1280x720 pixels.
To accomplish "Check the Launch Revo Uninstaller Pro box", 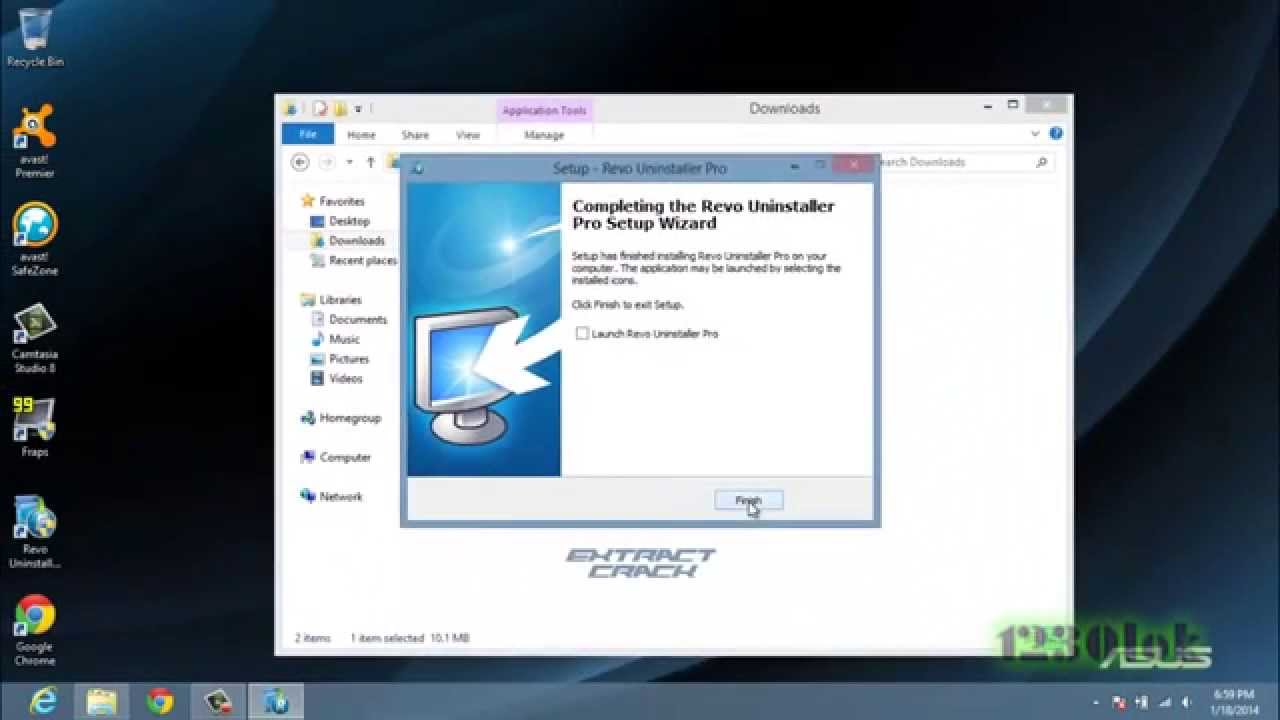I will tap(582, 334).
